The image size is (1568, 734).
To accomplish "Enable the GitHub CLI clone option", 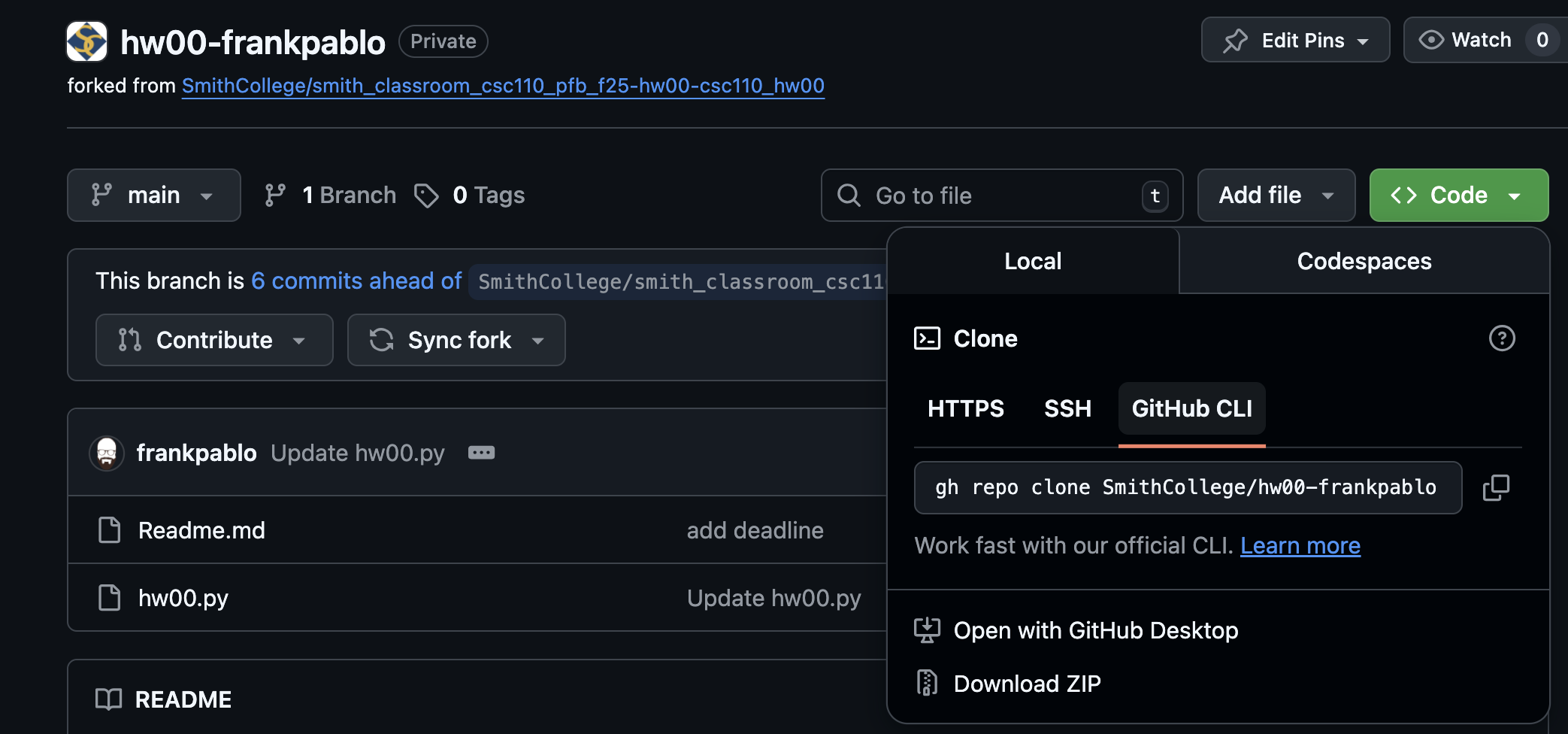I will (x=1191, y=408).
